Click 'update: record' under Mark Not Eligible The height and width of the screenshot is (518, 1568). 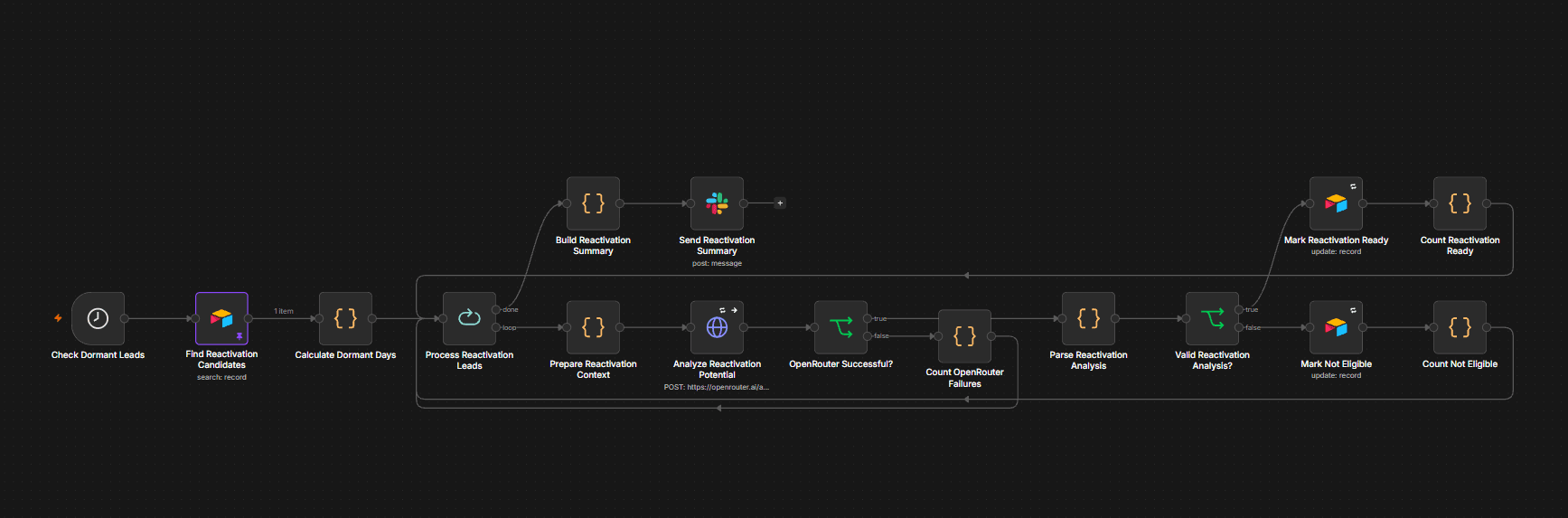[x=1336, y=375]
